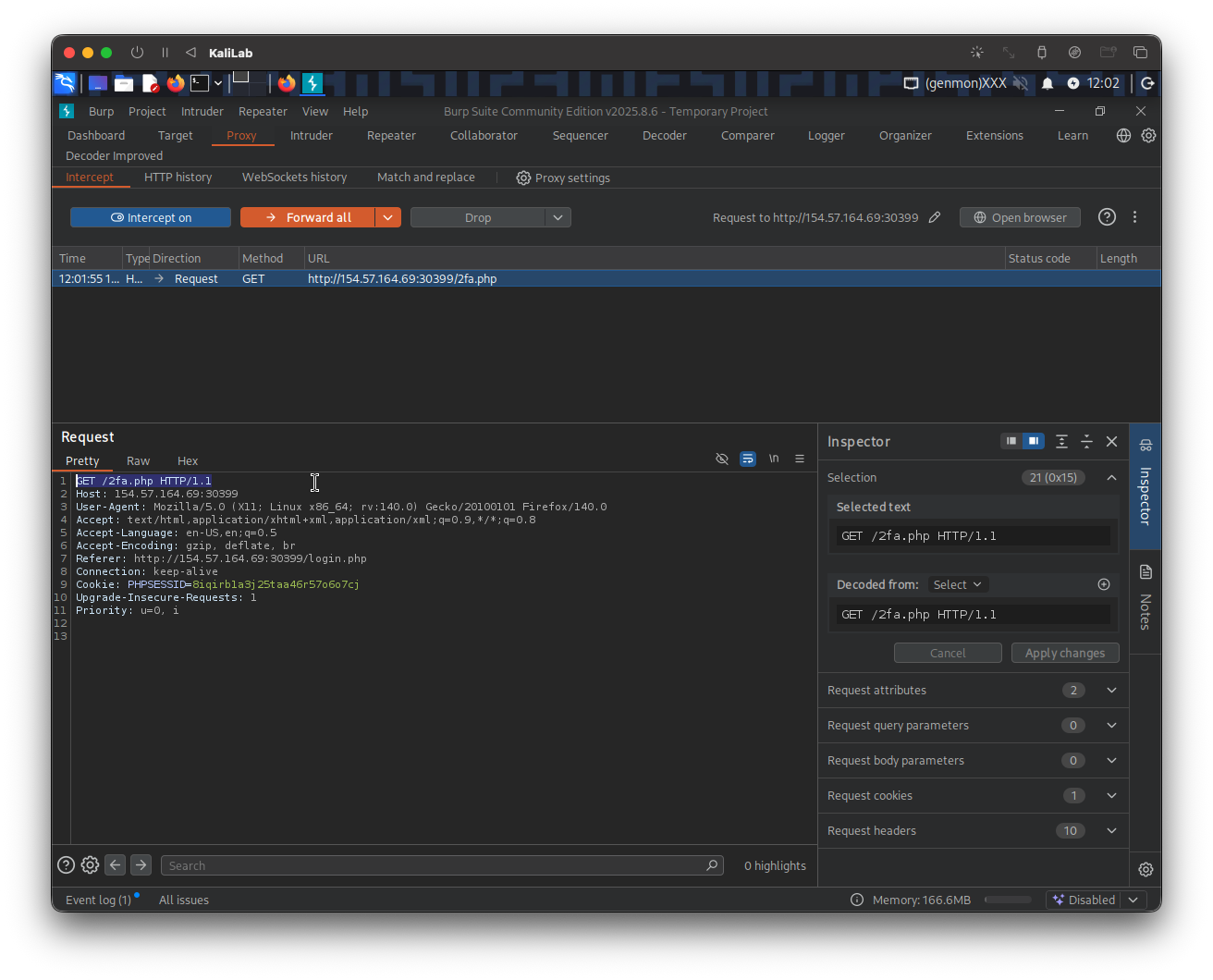Open the Notes side panel
The height and width of the screenshot is (980, 1213).
[1145, 599]
